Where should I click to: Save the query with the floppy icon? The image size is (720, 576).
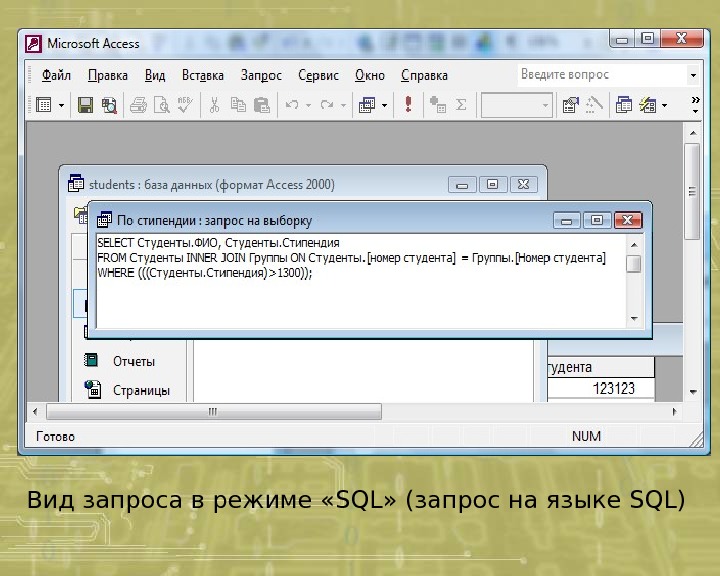(85, 105)
